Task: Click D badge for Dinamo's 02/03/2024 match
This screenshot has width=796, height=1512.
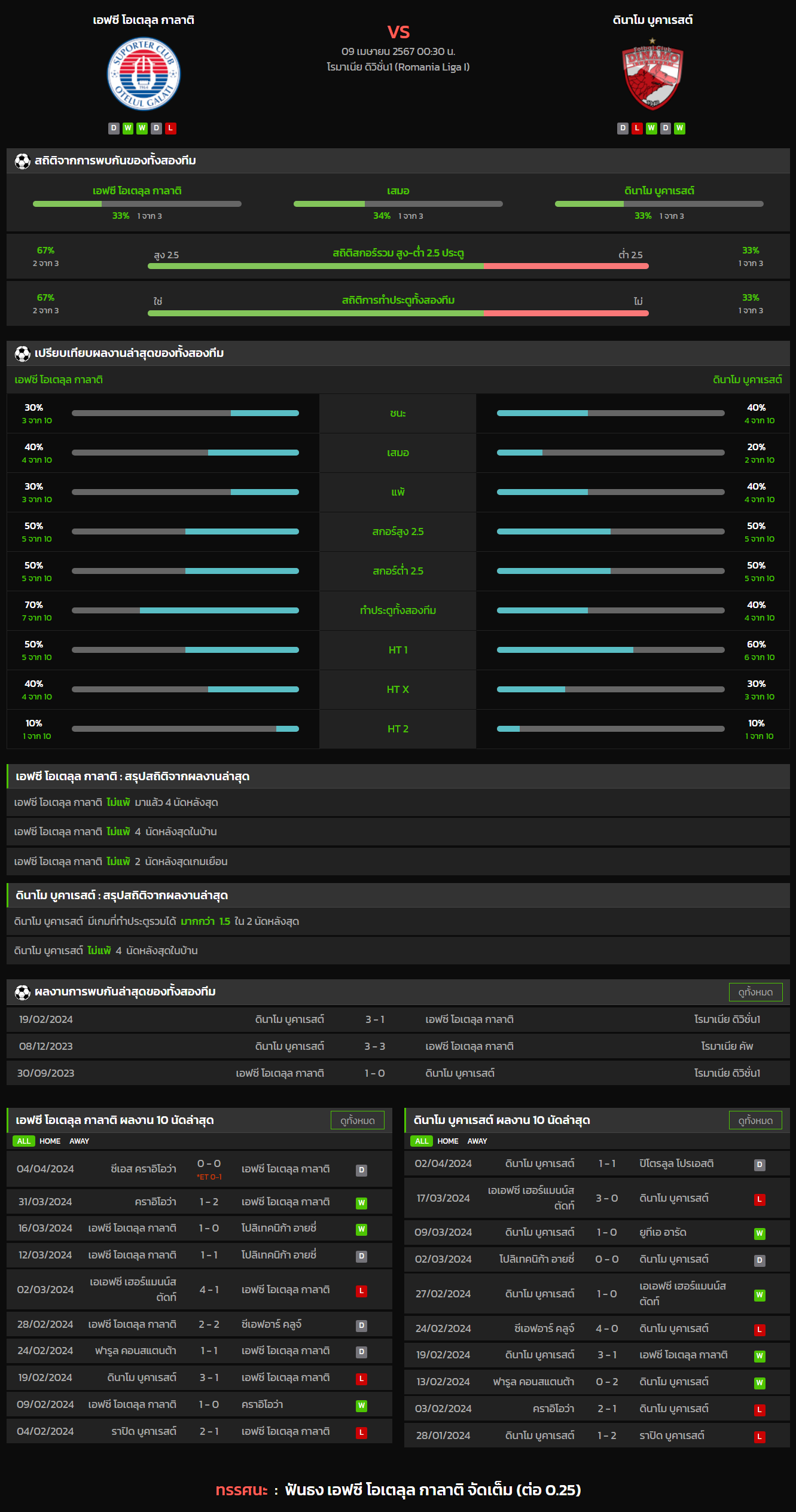Action: (760, 1260)
